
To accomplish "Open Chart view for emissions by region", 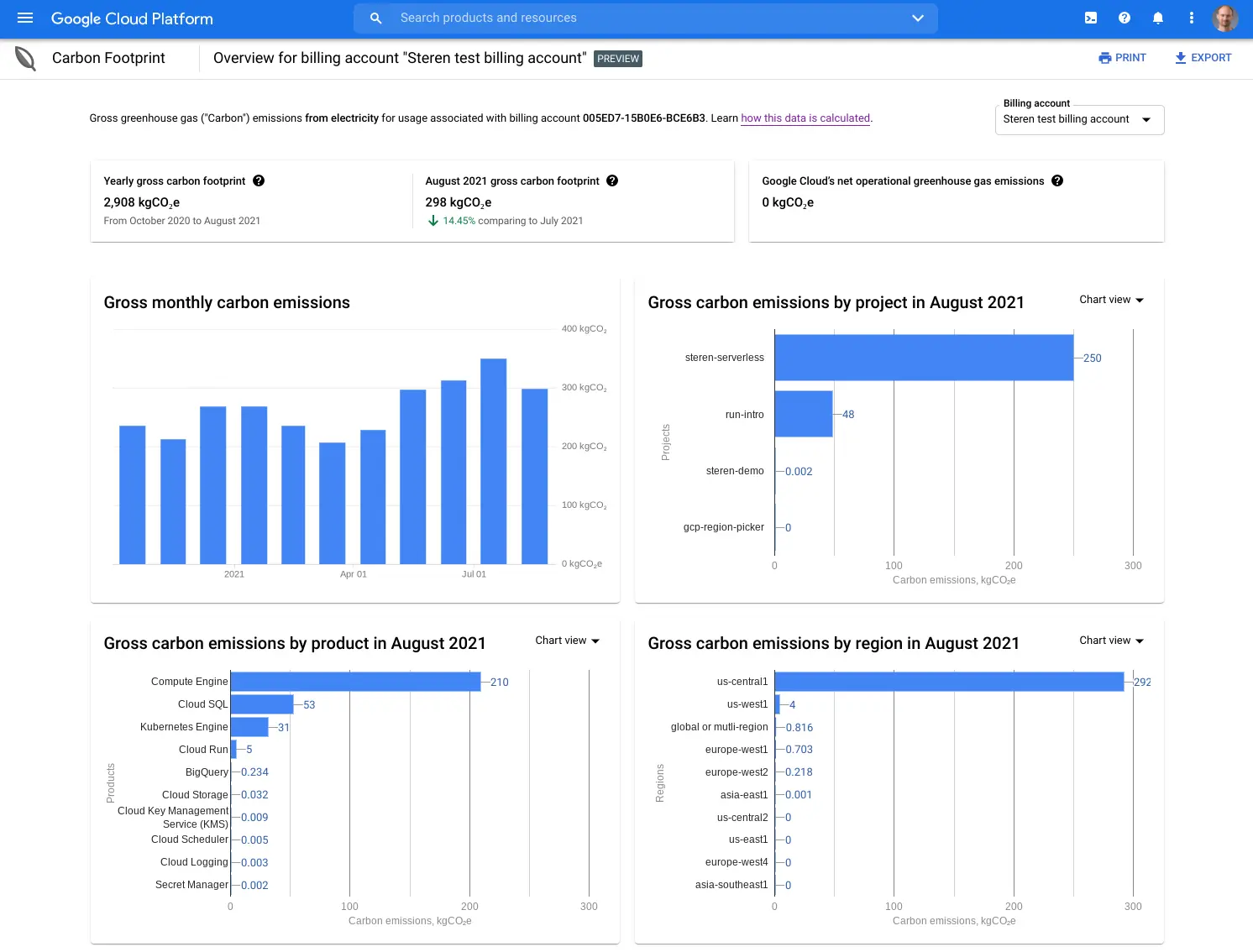I will point(1111,640).
